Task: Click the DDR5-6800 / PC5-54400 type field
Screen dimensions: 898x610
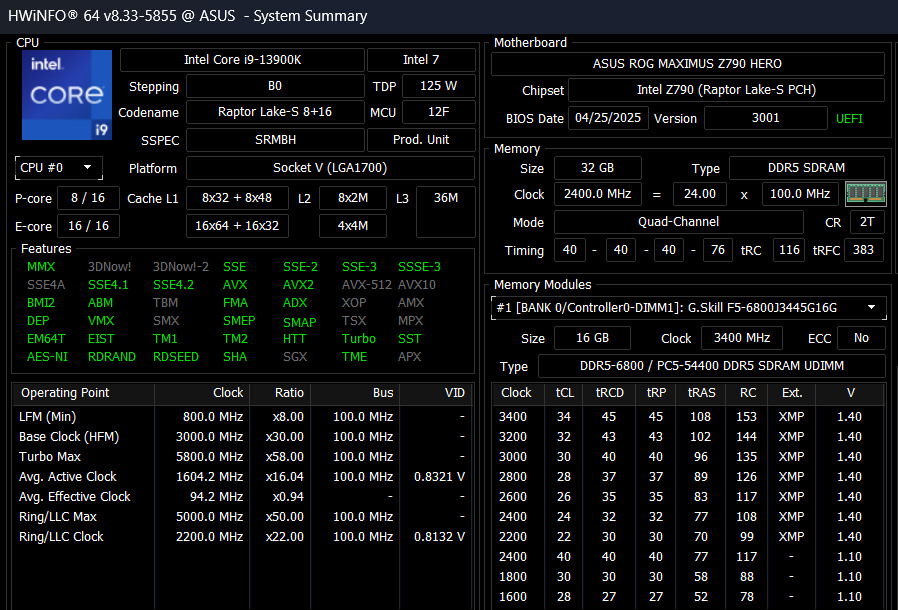Action: click(712, 366)
